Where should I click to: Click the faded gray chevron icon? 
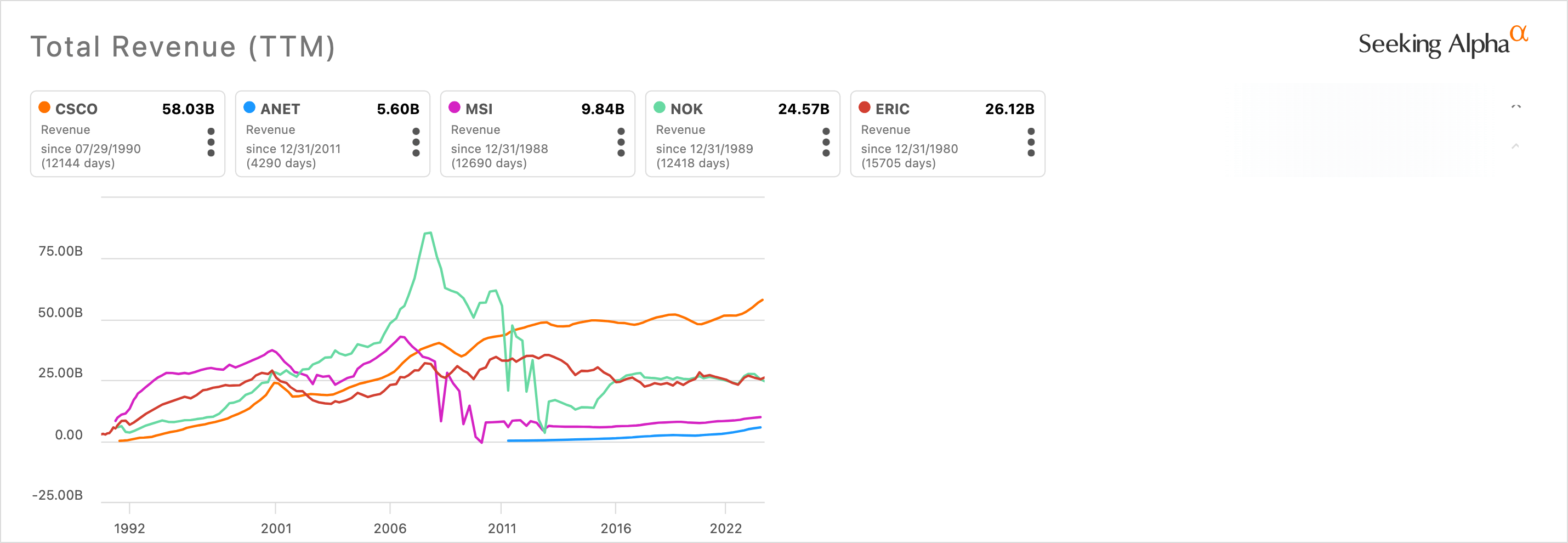click(1515, 146)
